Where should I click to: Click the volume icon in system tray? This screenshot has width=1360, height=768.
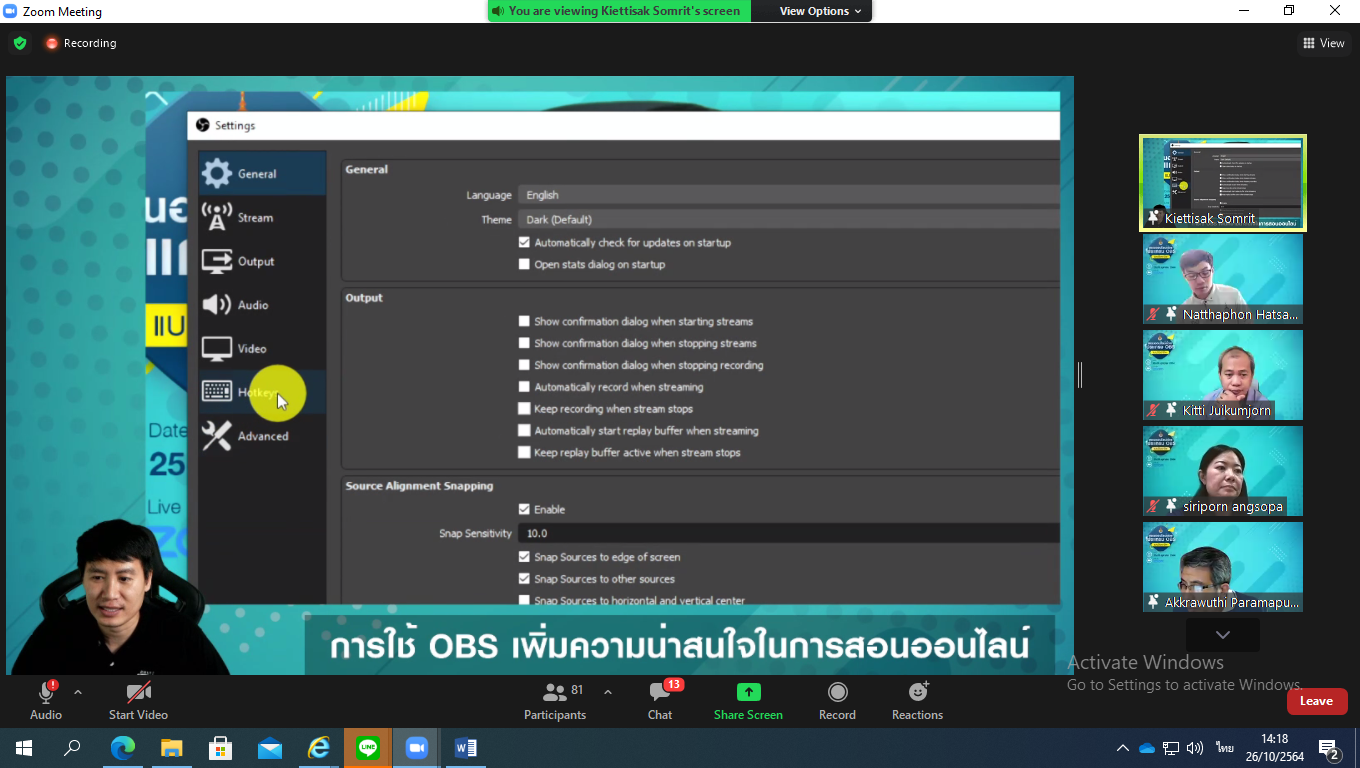1195,748
